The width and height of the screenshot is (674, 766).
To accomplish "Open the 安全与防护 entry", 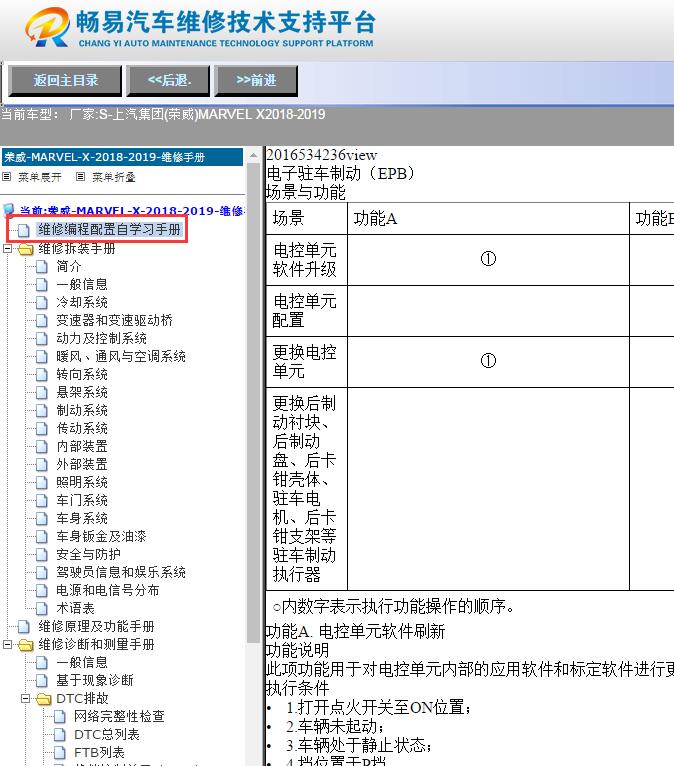I will [x=88, y=554].
